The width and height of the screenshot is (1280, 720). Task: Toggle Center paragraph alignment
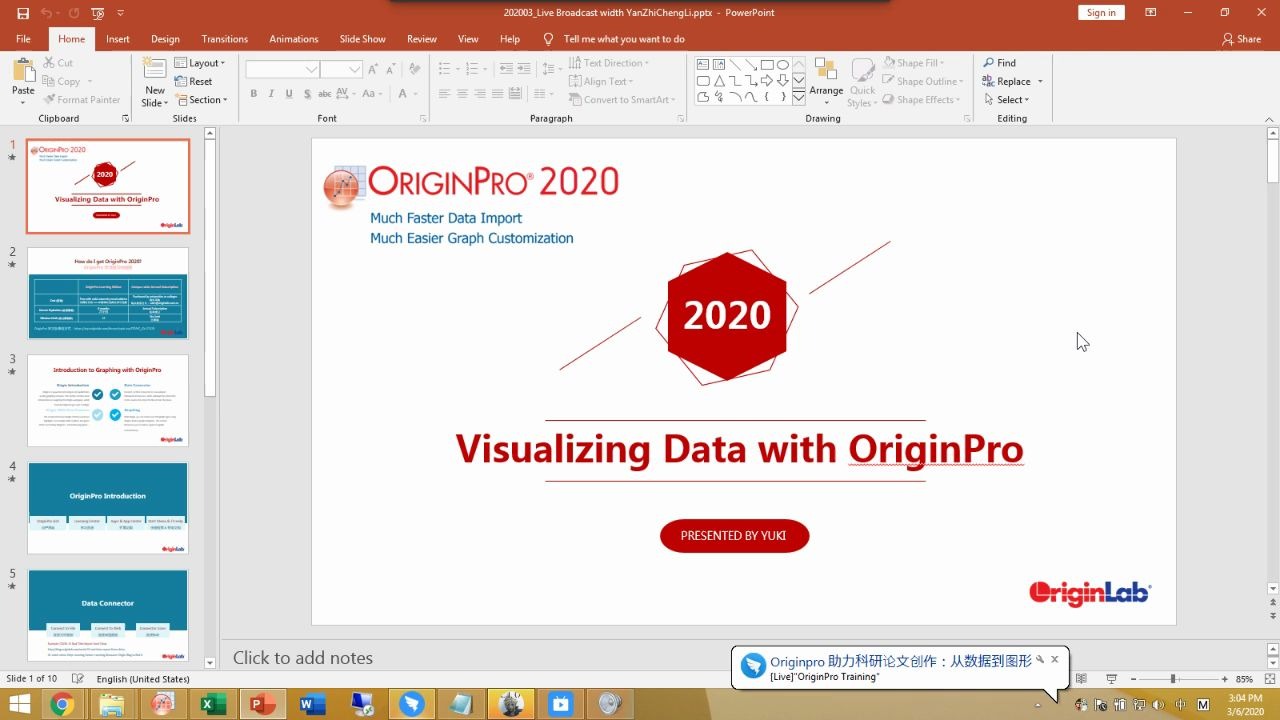tap(462, 94)
